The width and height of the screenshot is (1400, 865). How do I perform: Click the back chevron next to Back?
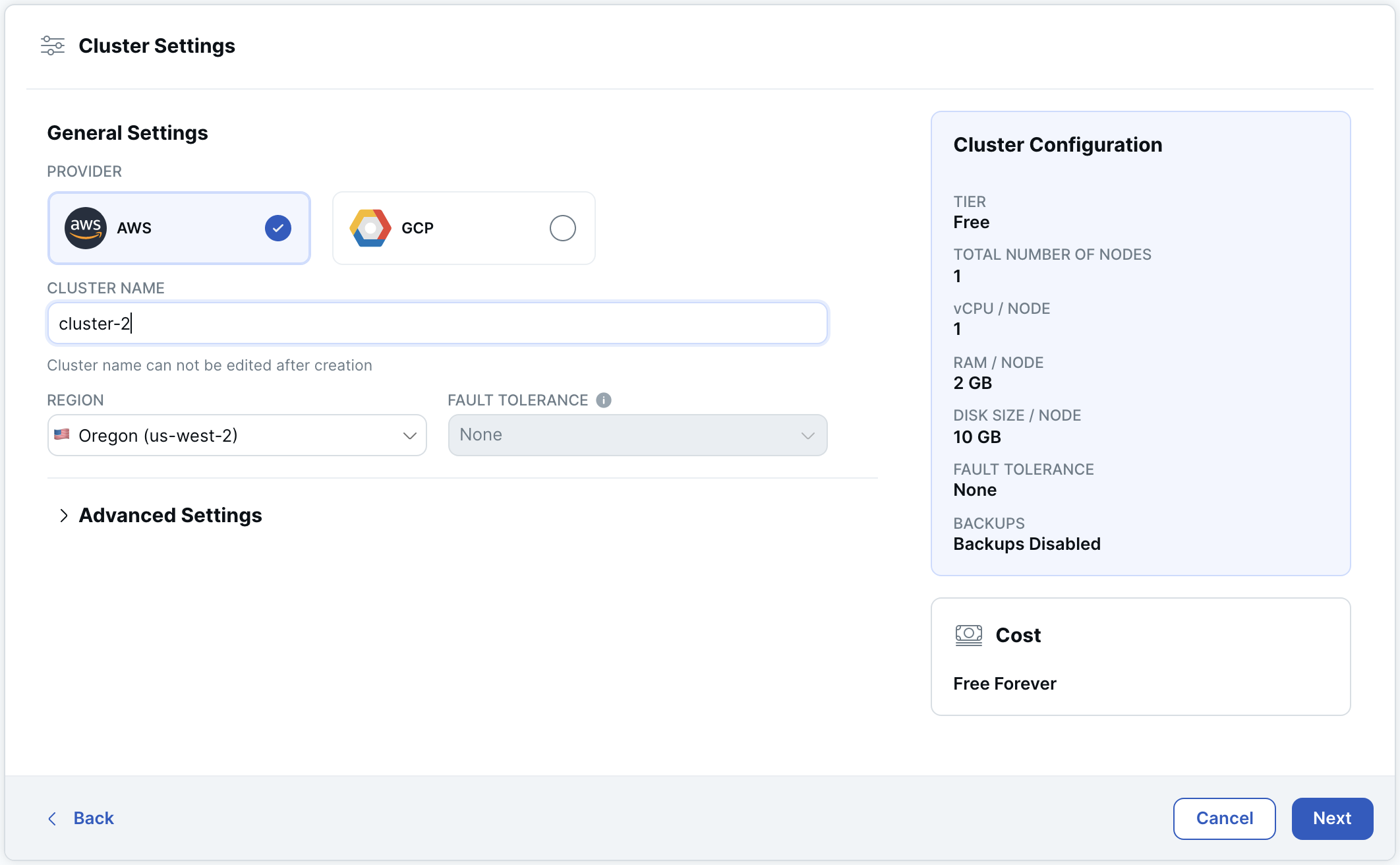[x=52, y=818]
